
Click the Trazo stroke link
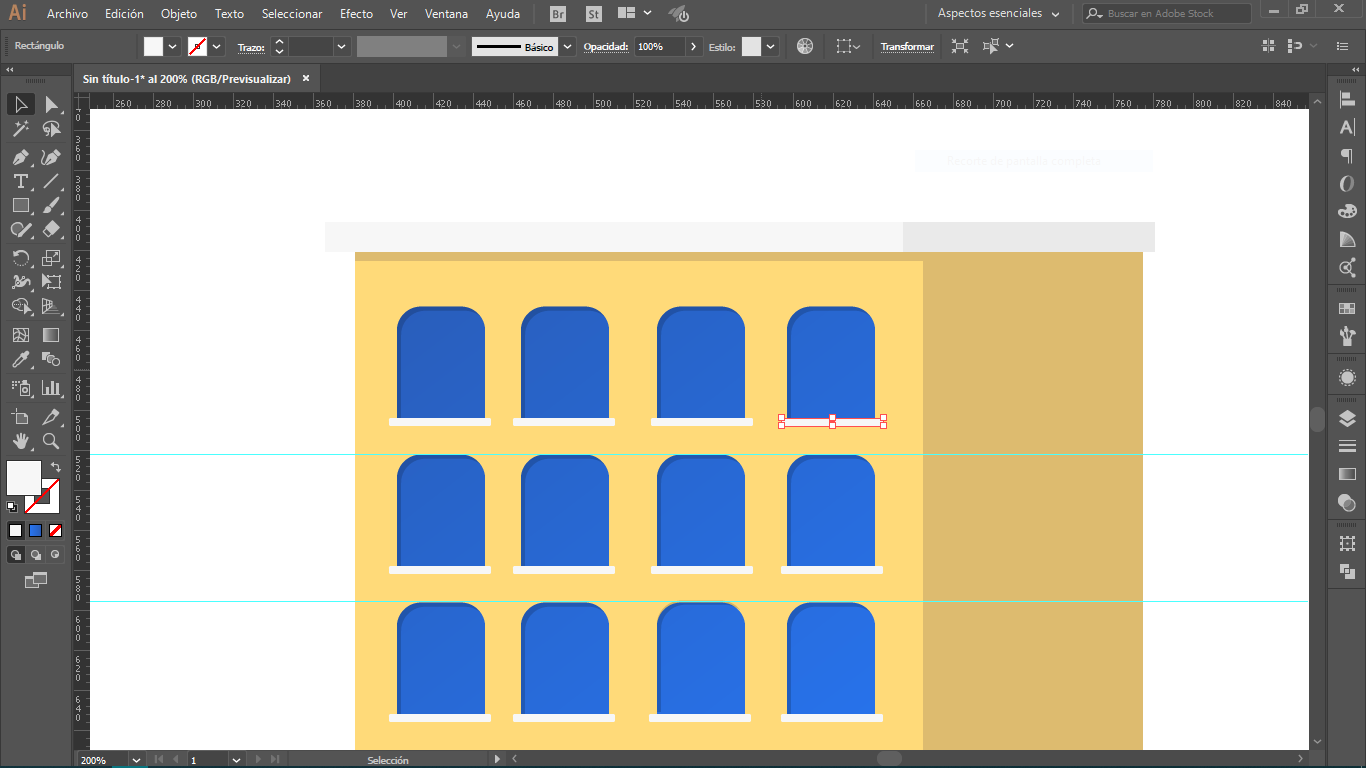coord(251,47)
